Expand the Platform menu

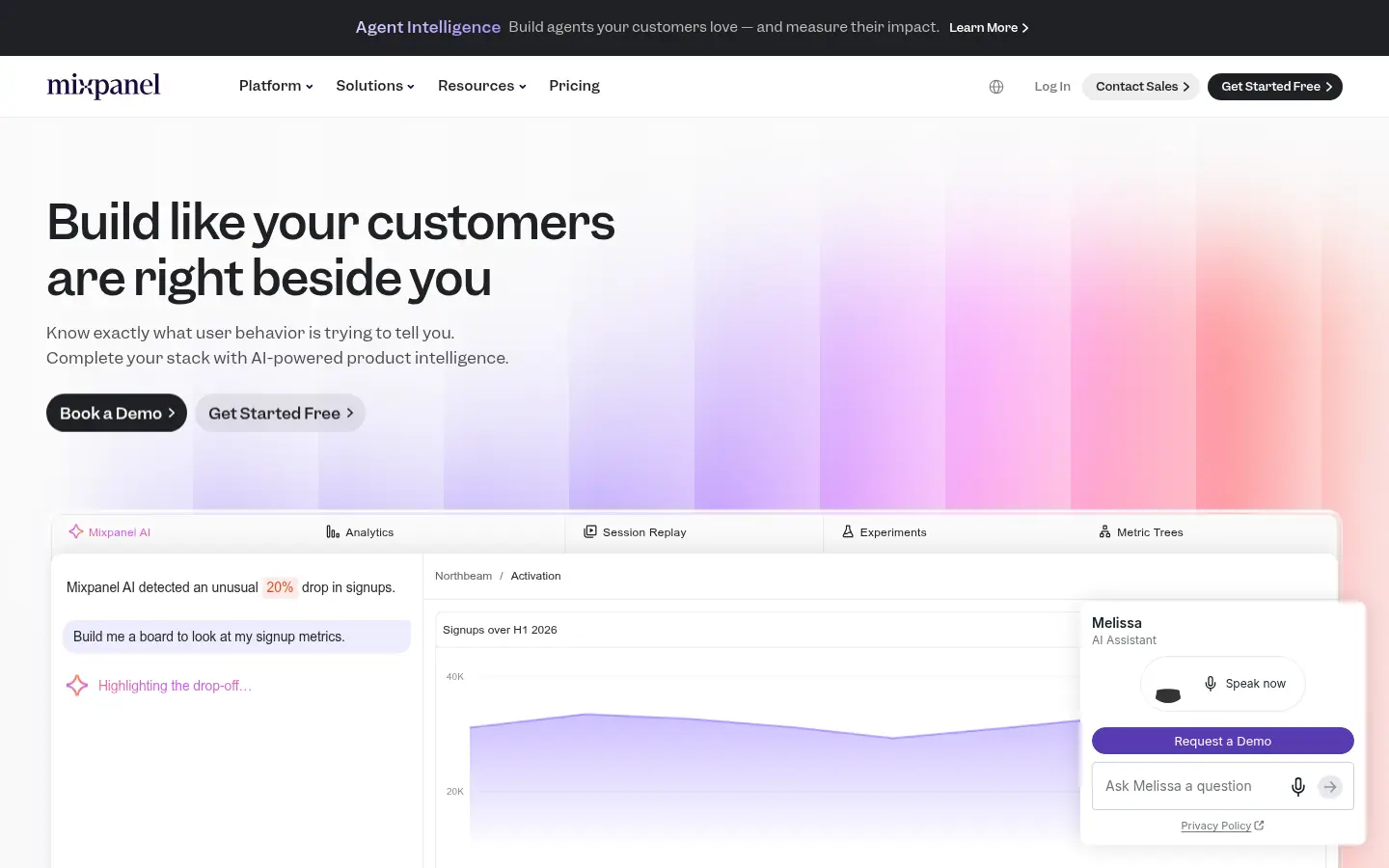click(276, 86)
